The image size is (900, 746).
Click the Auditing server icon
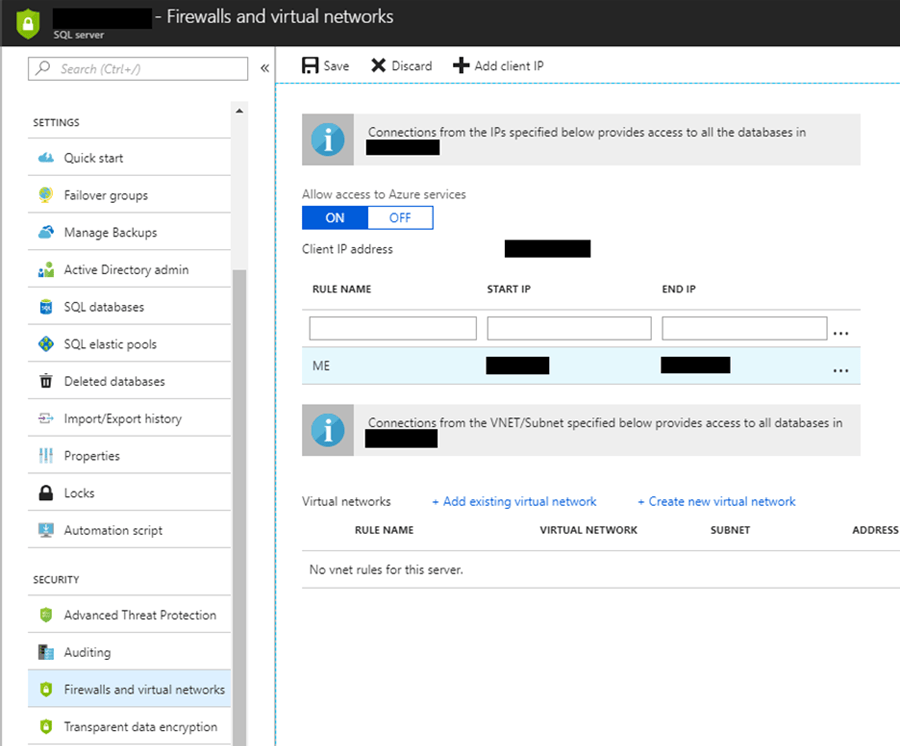click(46, 652)
